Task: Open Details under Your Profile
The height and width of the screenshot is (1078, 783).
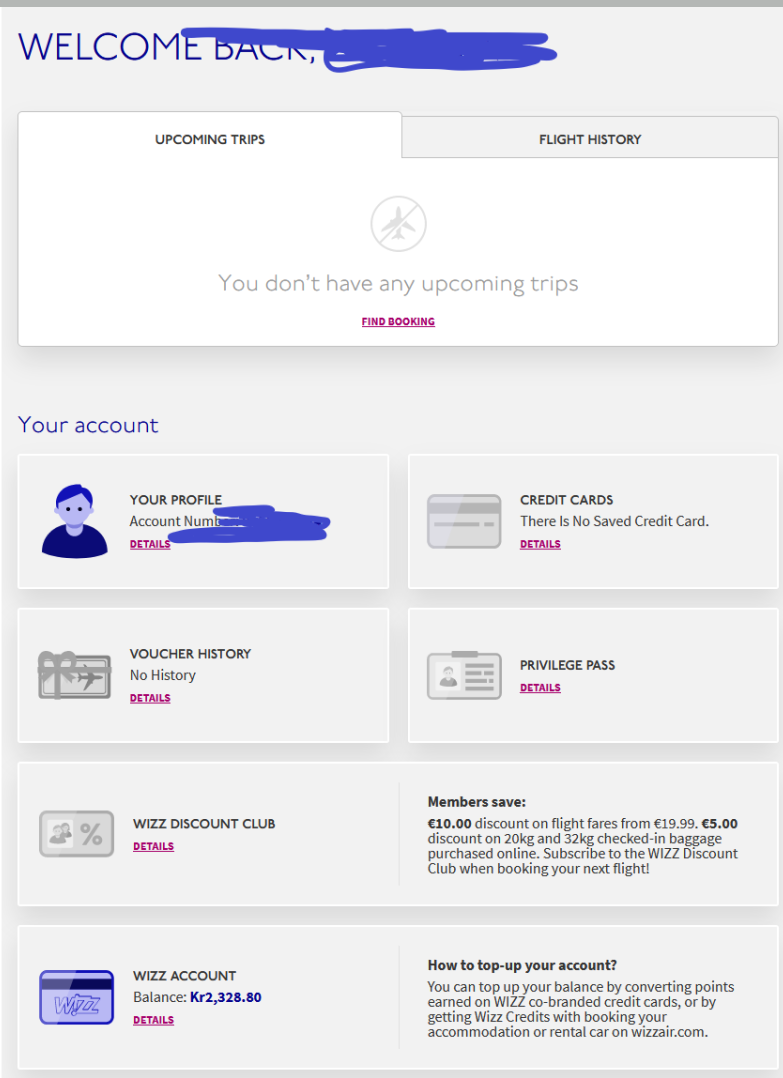Action: coord(150,544)
